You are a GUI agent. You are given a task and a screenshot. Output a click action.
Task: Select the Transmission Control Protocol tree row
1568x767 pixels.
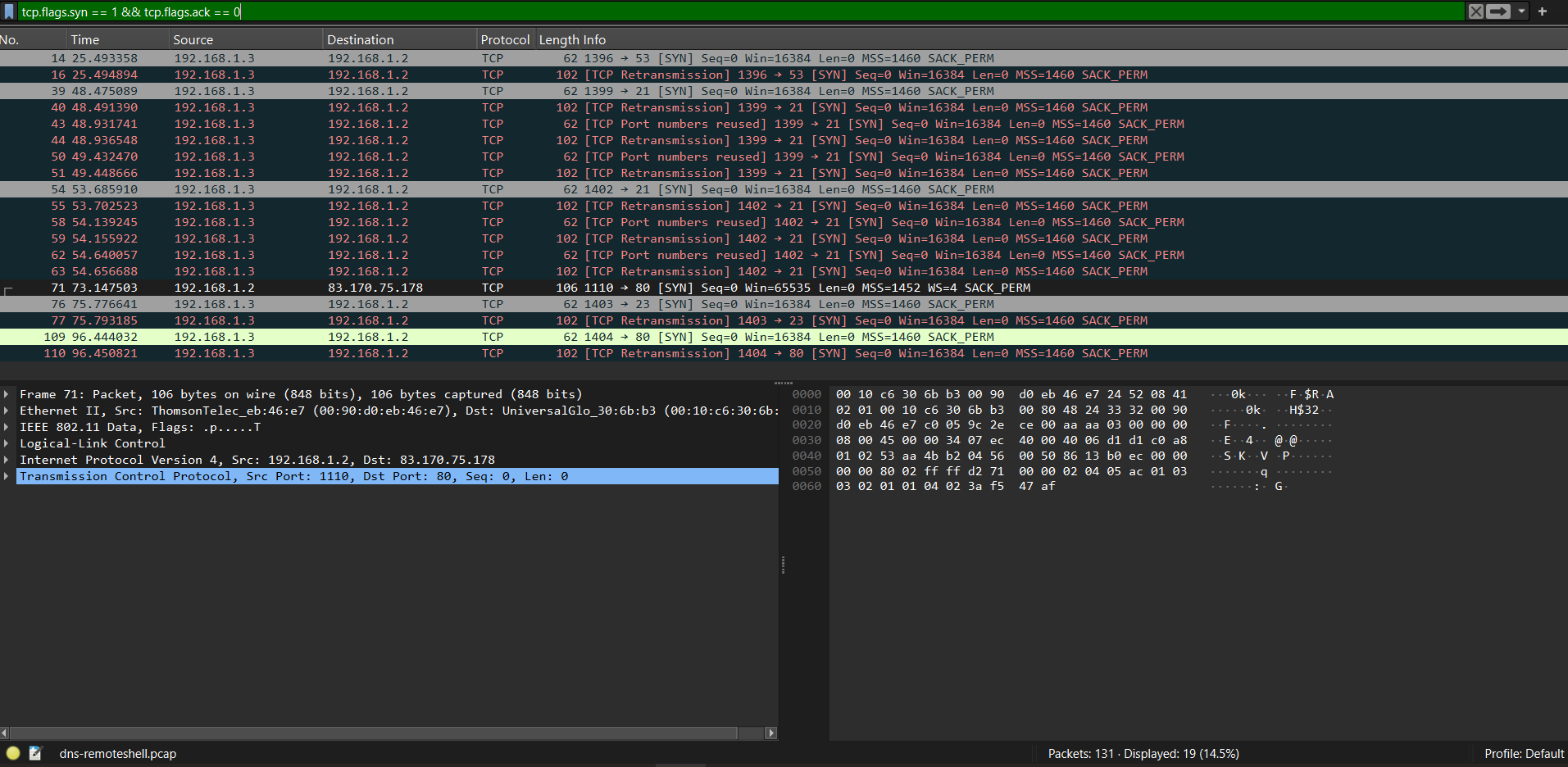(x=397, y=476)
